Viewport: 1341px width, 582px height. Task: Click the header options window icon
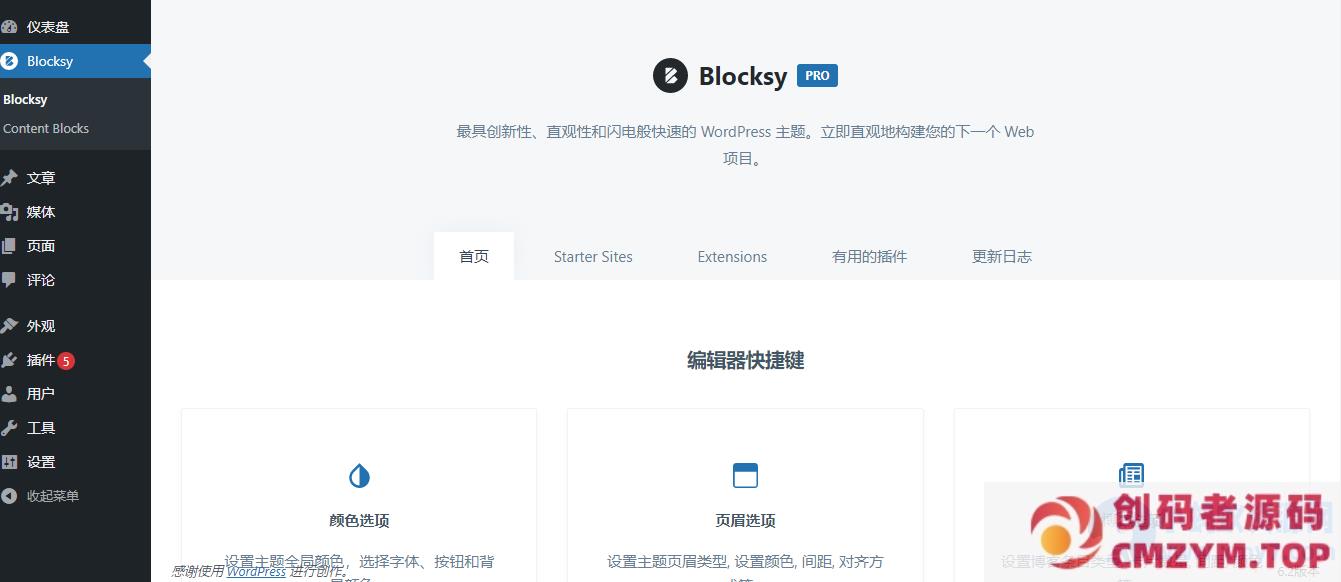point(745,475)
